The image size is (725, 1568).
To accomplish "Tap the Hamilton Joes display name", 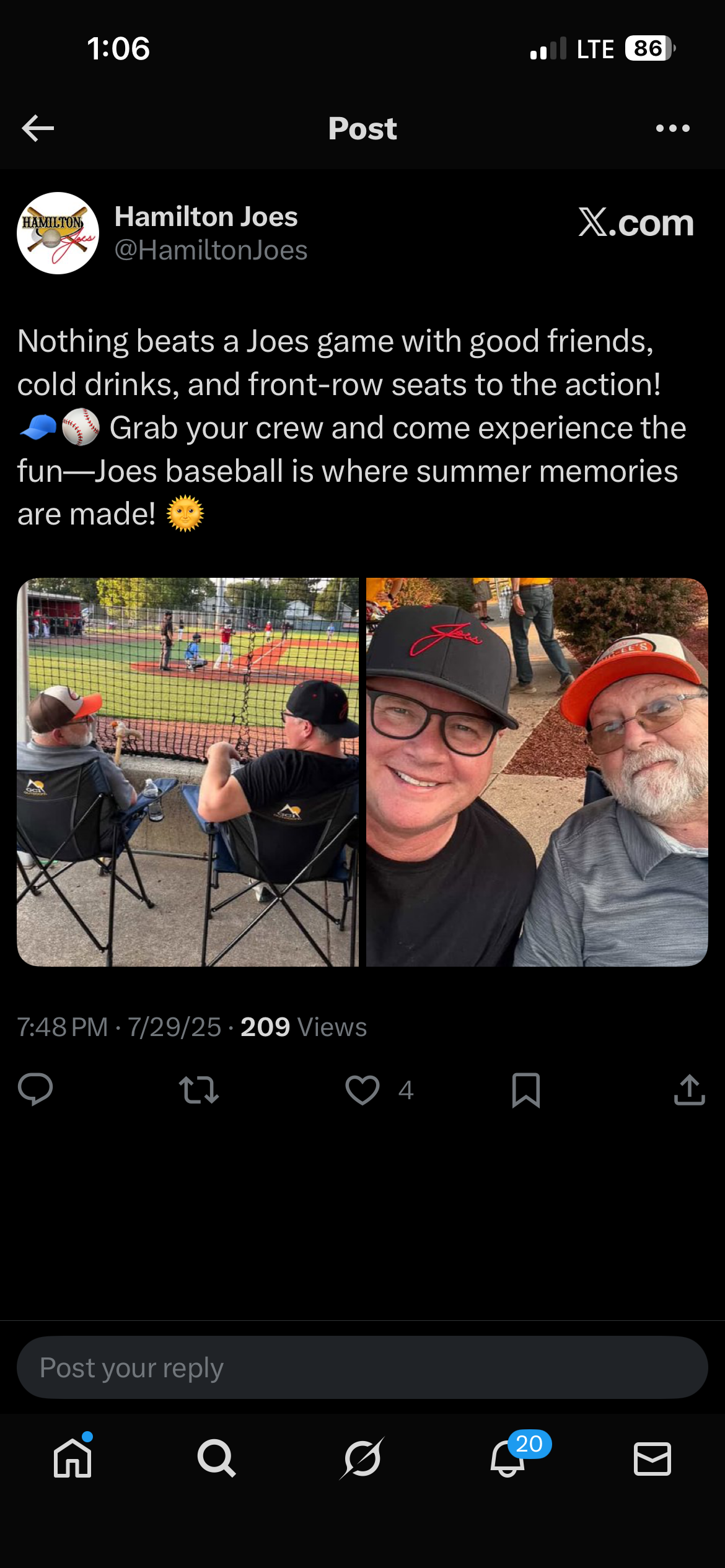I will click(x=206, y=217).
